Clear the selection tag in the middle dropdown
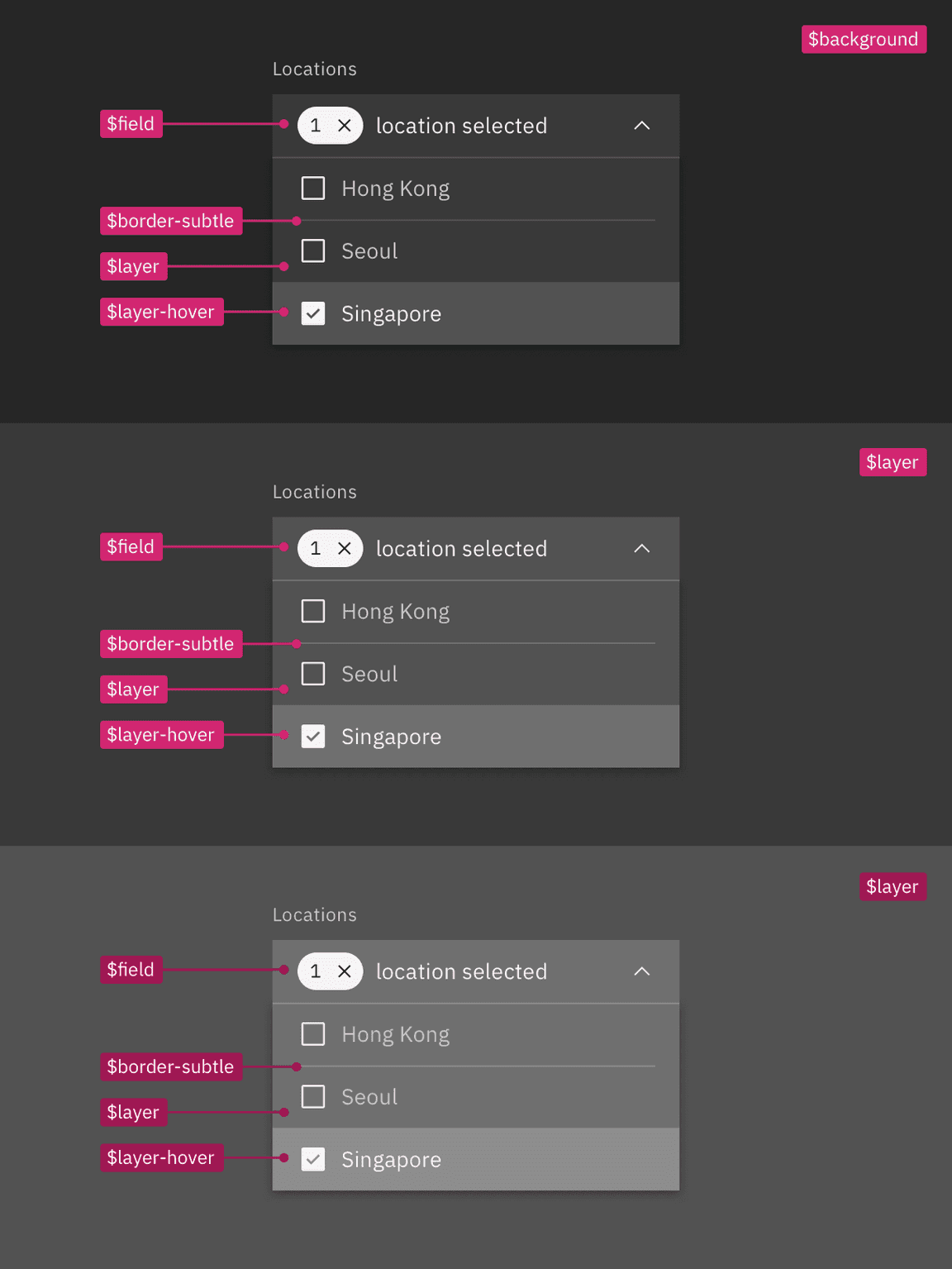This screenshot has width=952, height=1269. click(x=345, y=548)
